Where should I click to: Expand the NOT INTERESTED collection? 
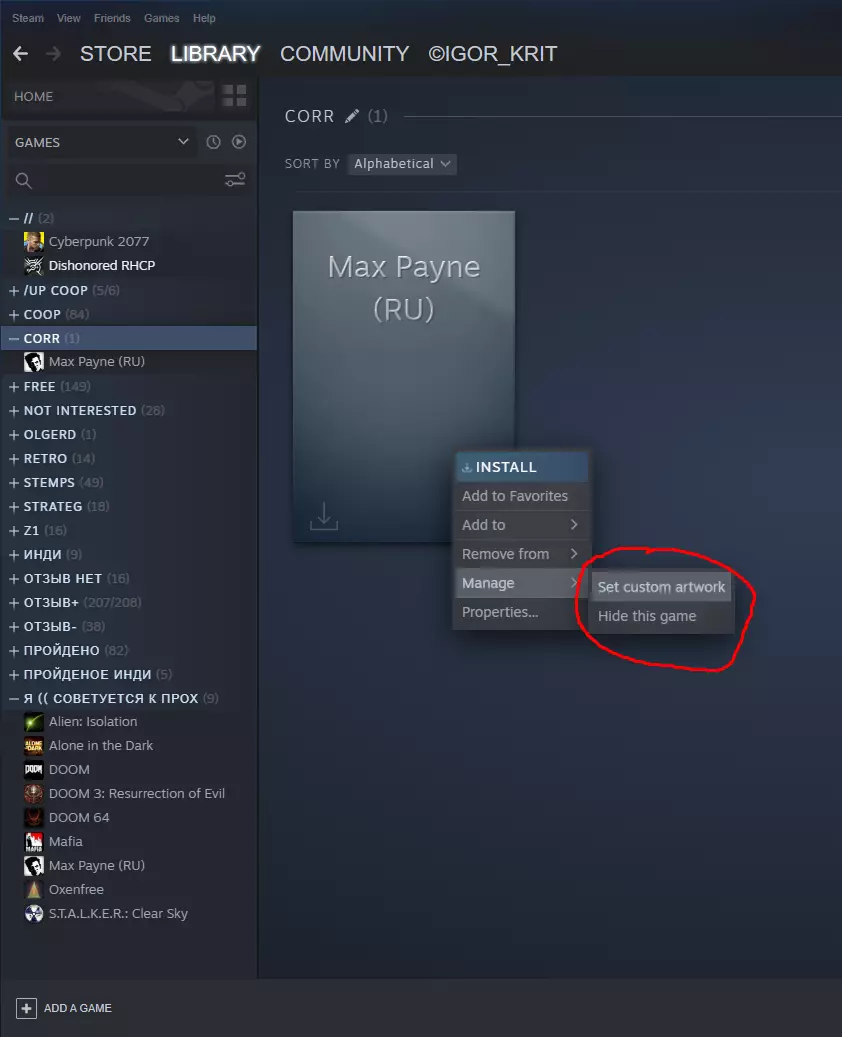click(14, 411)
